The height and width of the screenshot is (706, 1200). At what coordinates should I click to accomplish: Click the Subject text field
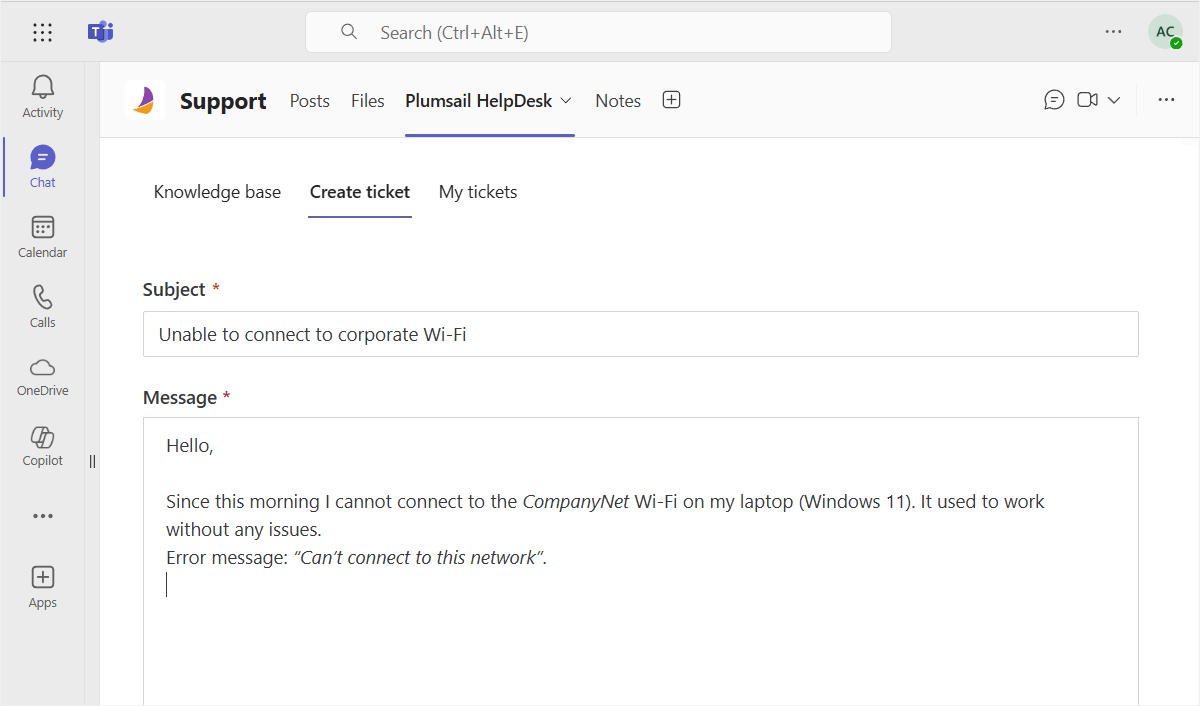[x=641, y=334]
